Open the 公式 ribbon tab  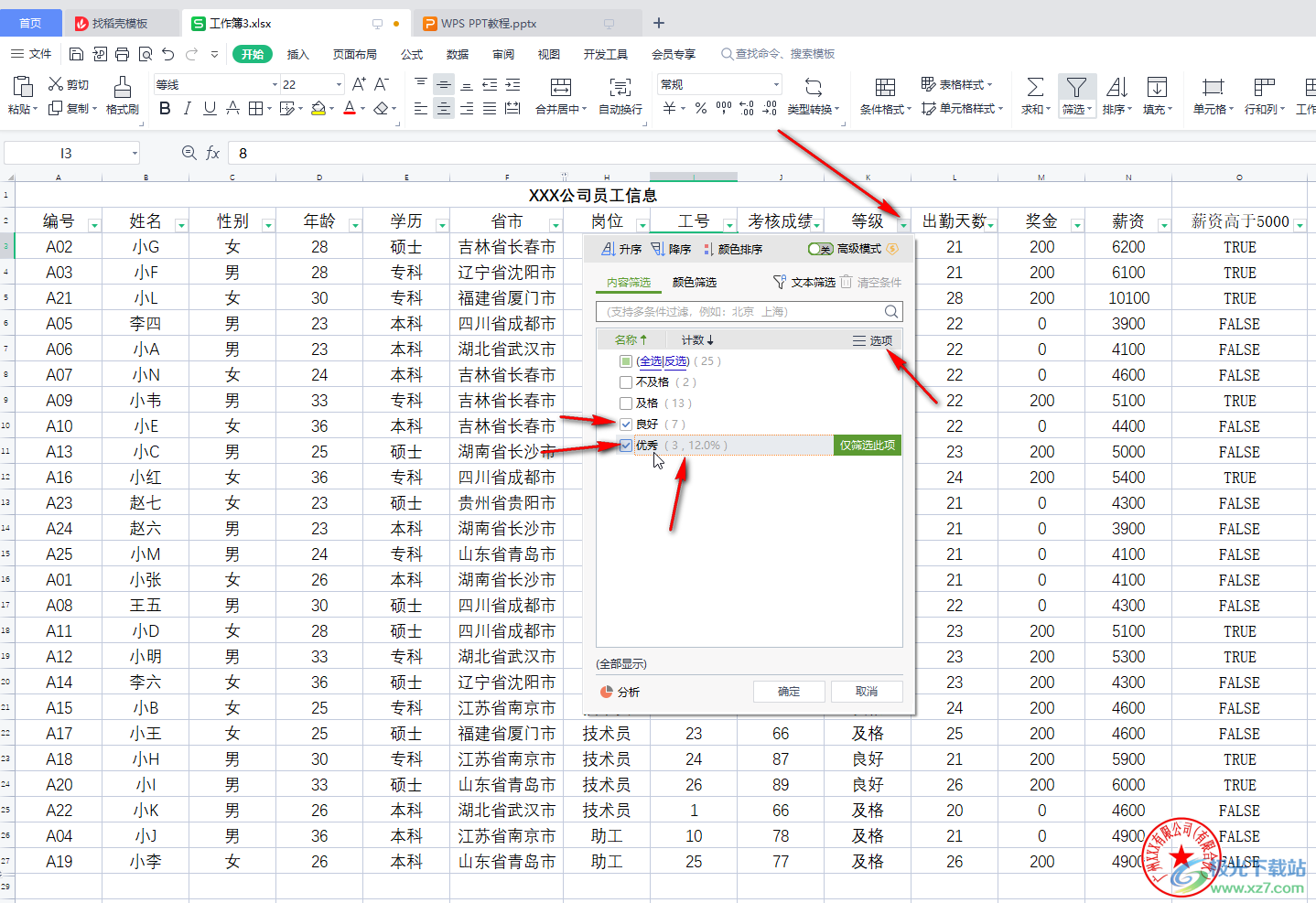tap(412, 54)
